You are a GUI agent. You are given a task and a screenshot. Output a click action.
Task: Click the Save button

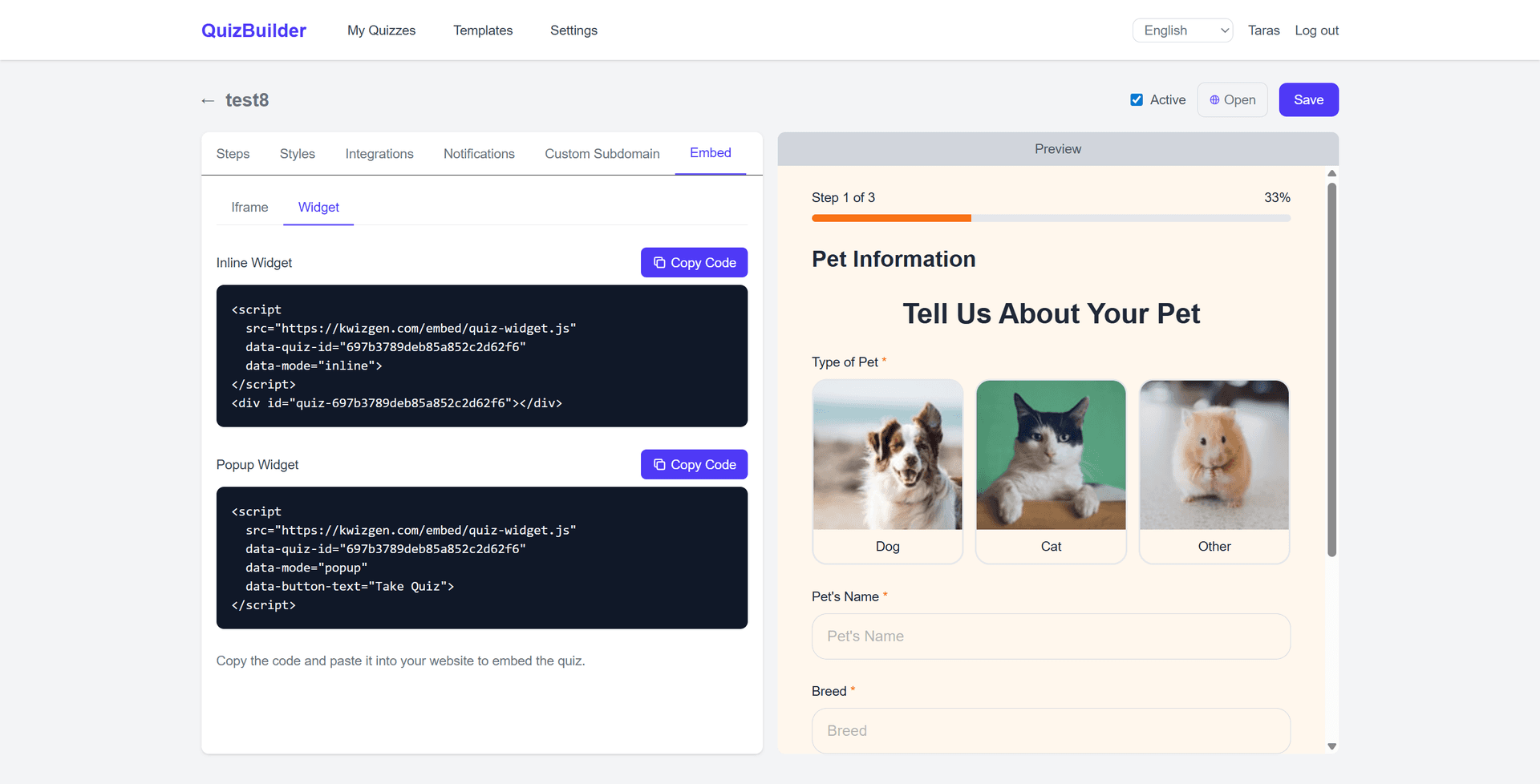point(1308,99)
